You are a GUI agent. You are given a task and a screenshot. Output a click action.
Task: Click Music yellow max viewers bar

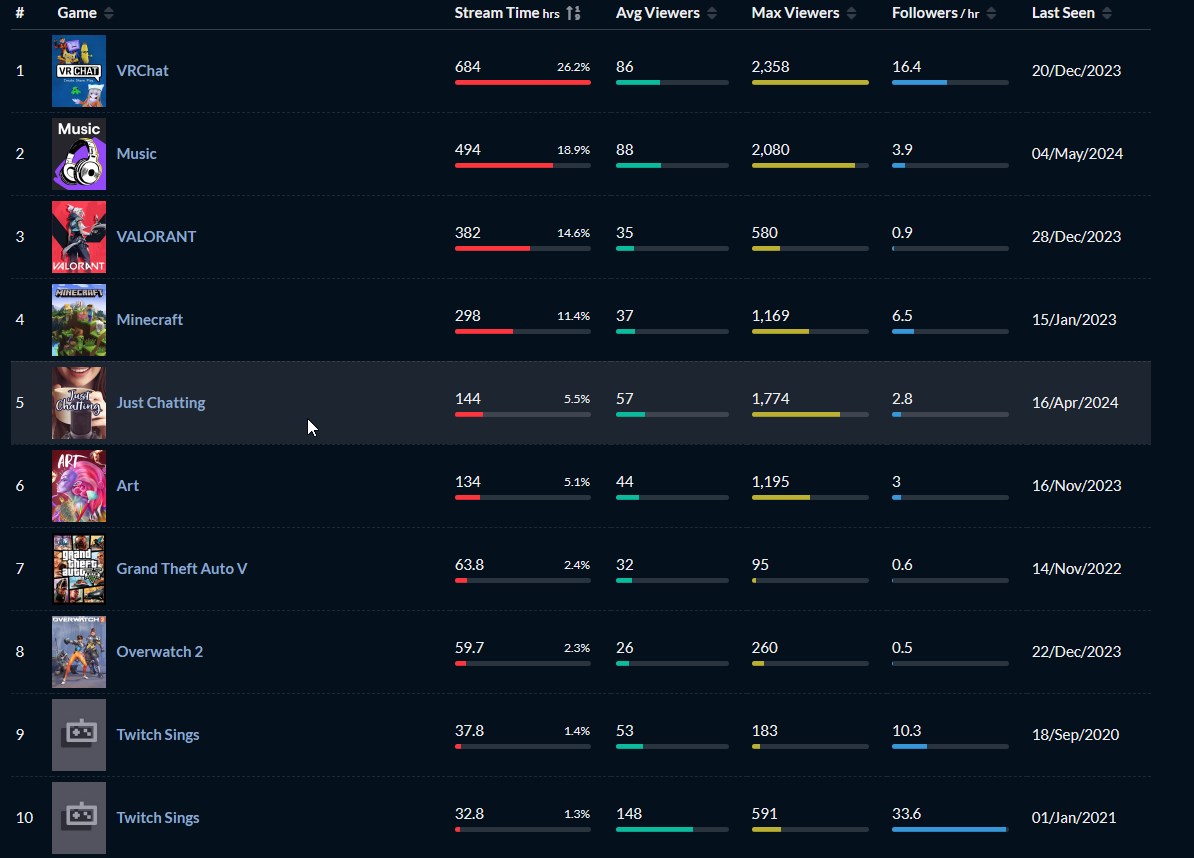click(x=803, y=165)
